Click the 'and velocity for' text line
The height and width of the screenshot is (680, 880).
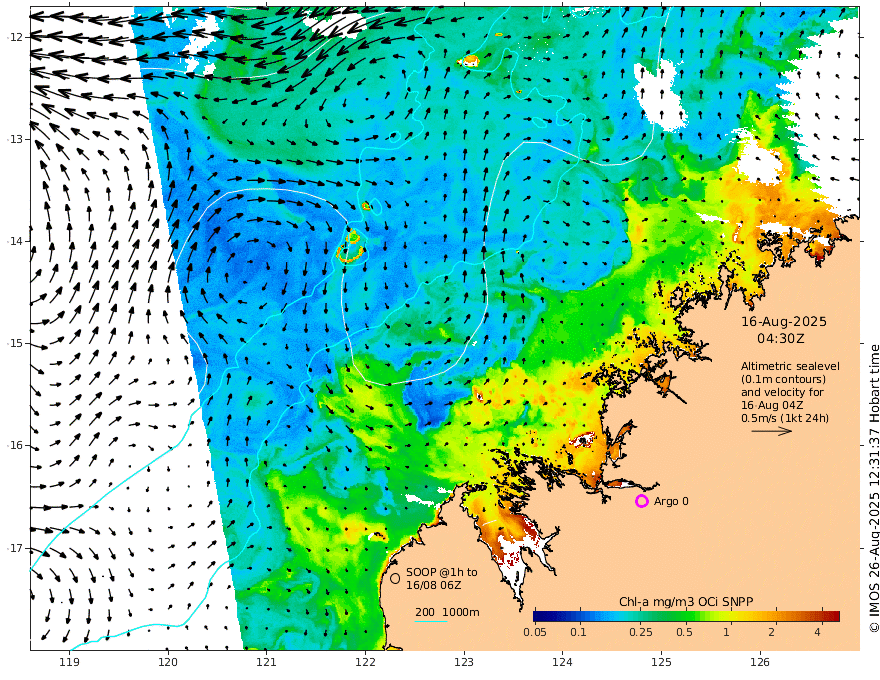(782, 392)
